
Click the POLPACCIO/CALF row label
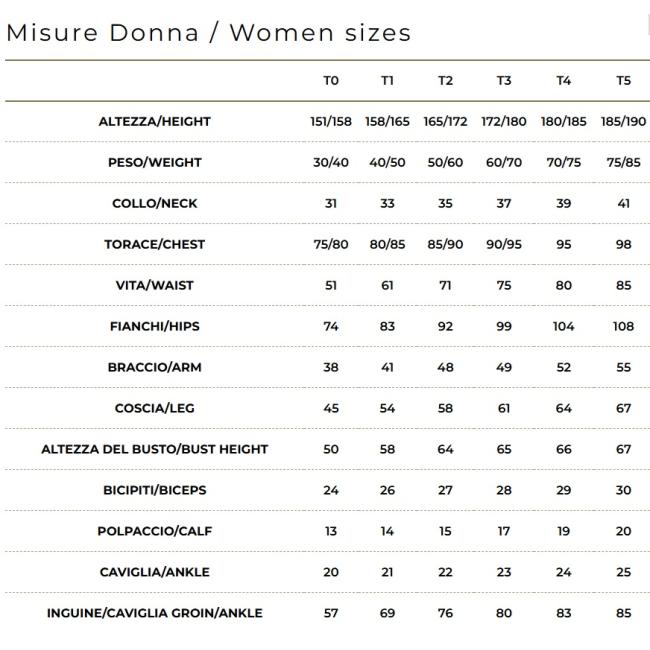tap(155, 531)
